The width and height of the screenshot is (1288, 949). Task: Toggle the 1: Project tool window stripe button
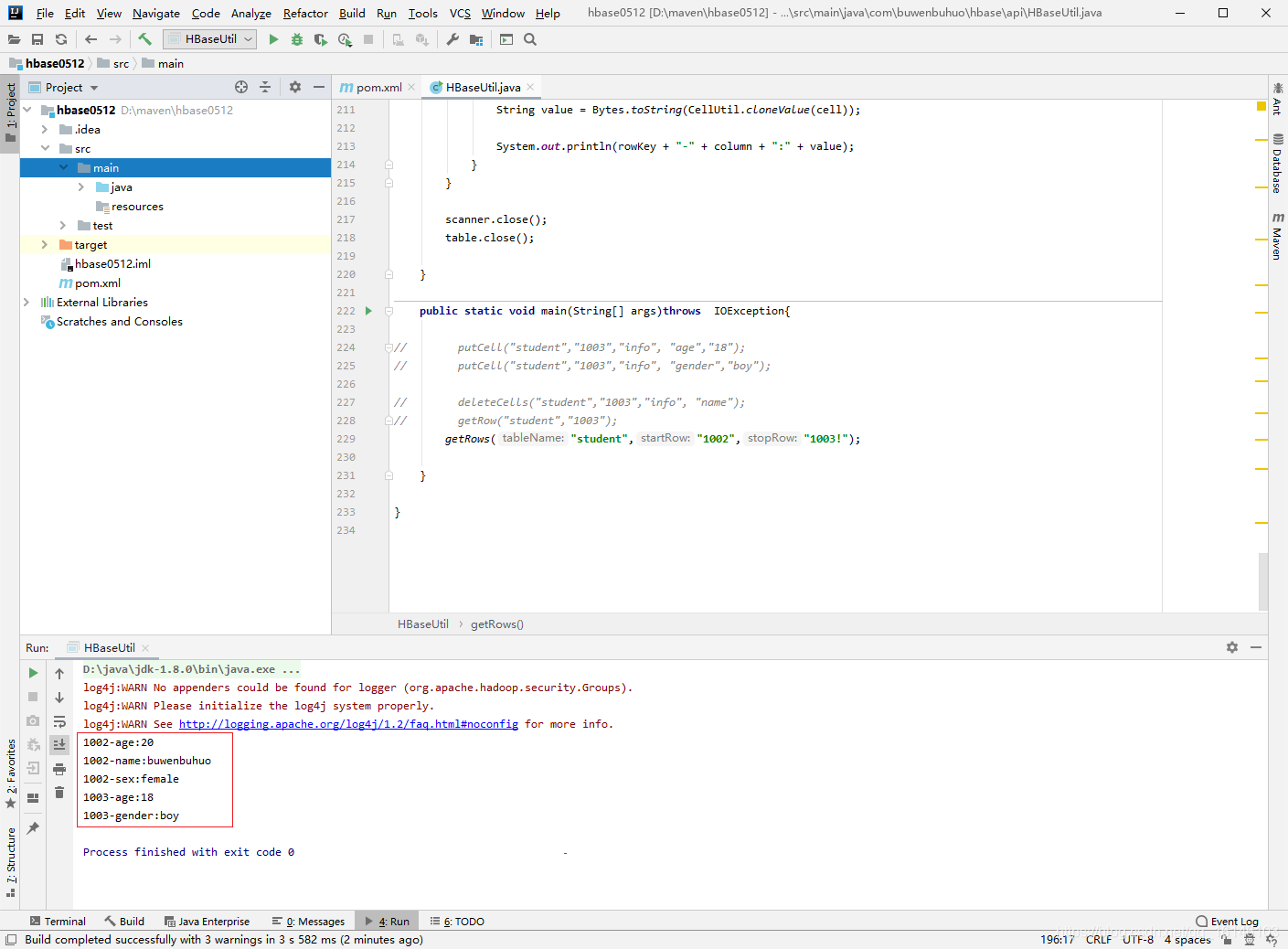[10, 113]
